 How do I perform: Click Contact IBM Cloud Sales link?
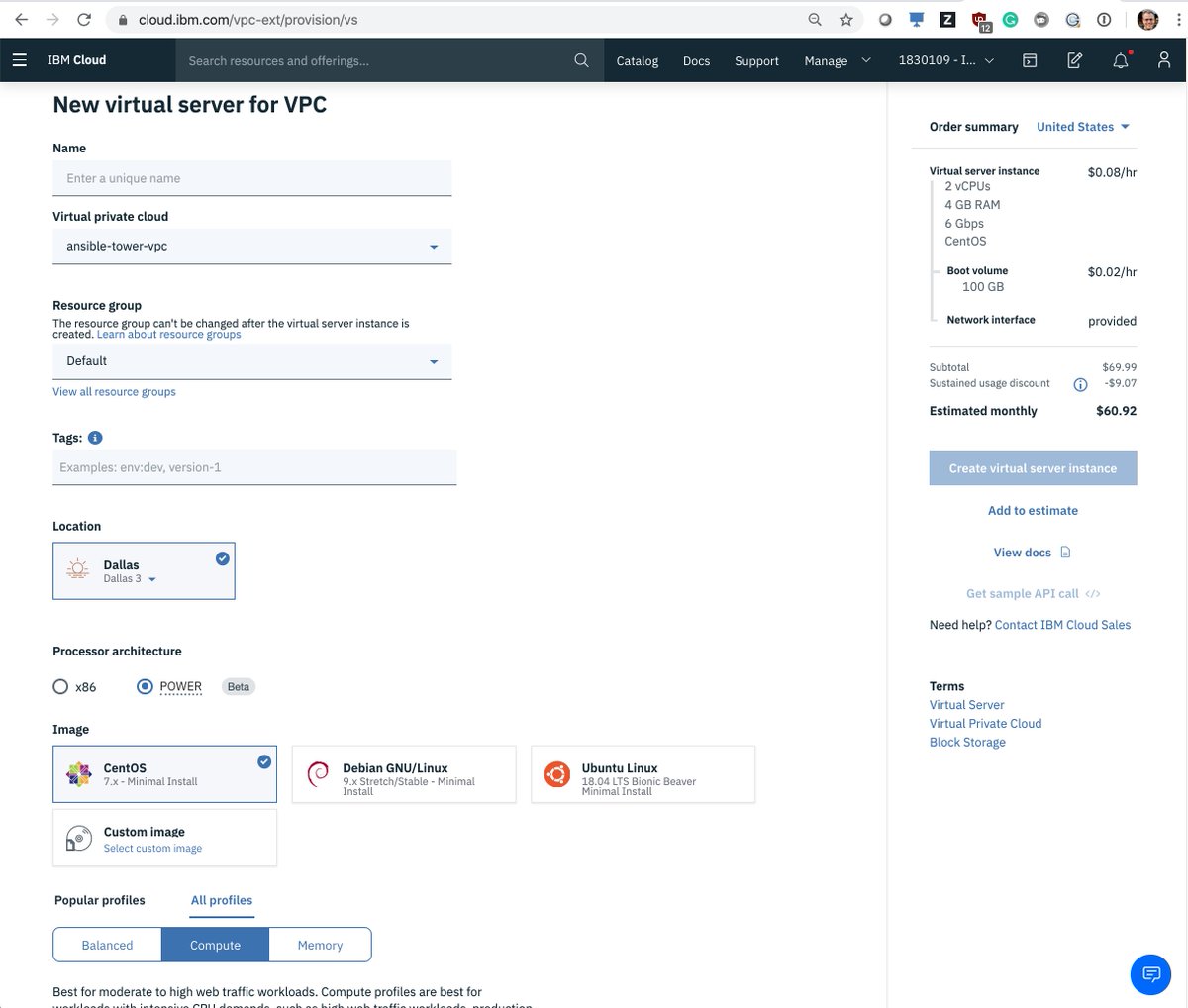coord(1062,625)
